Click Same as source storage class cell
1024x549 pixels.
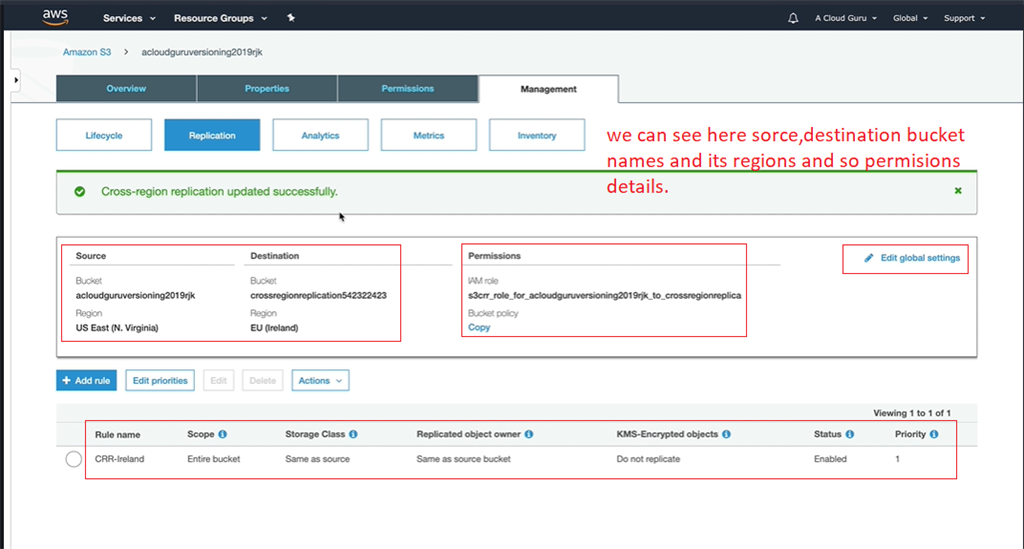click(317, 459)
